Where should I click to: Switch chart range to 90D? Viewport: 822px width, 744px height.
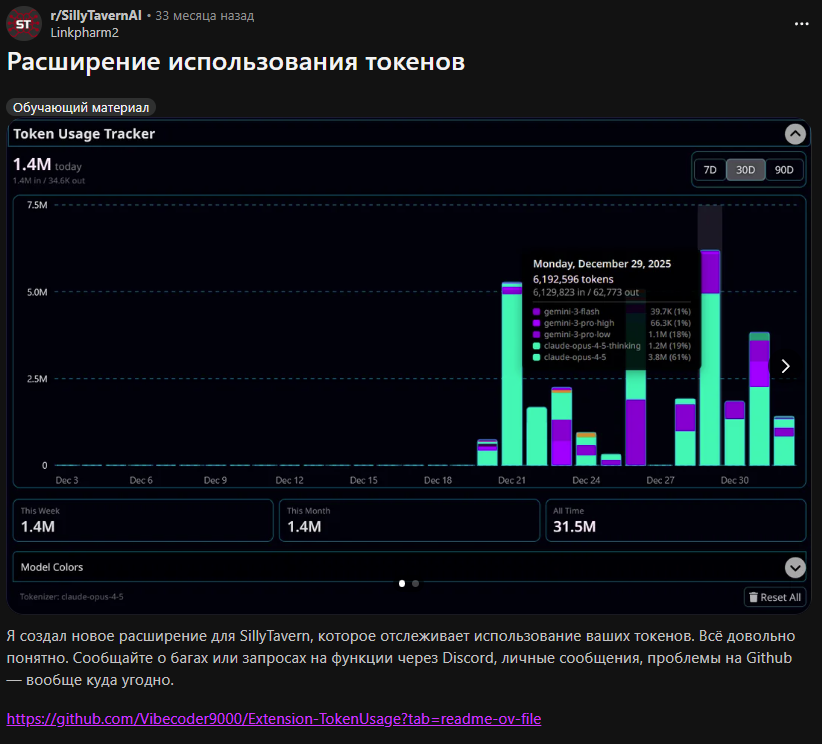783,170
